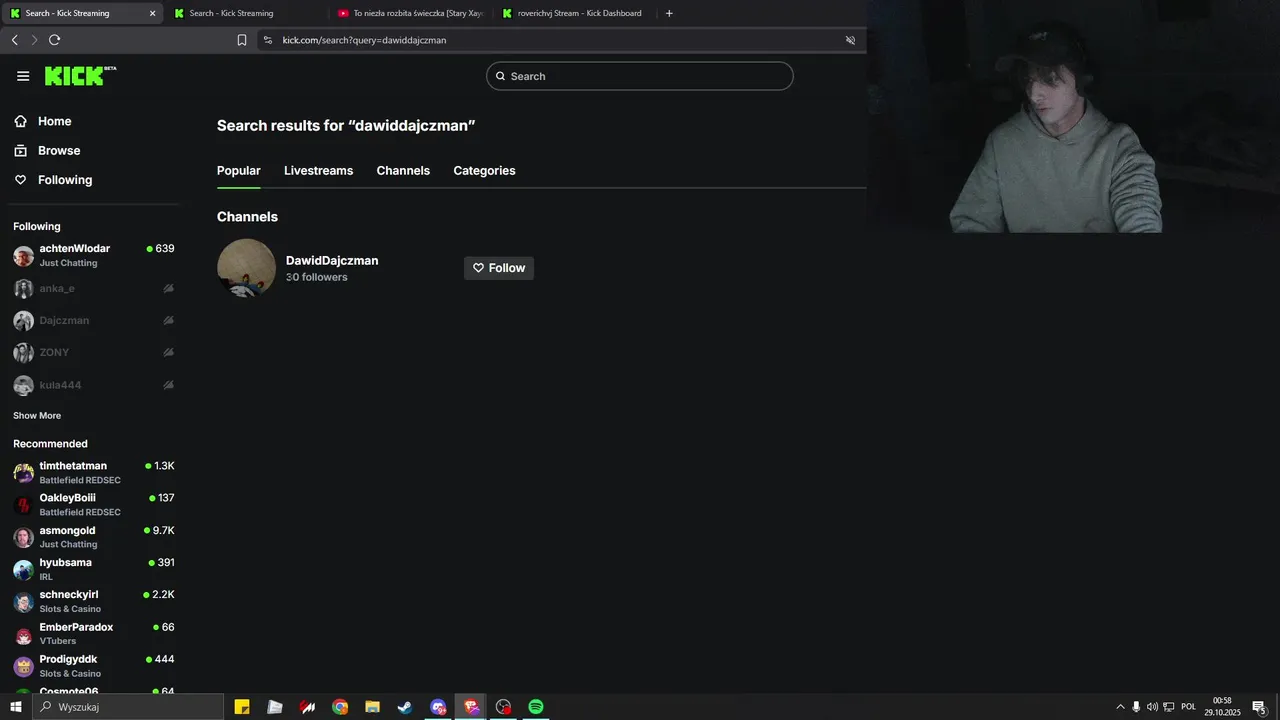This screenshot has width=1280, height=720.
Task: Switch to the YouTube 'To niezła rozbita świeczka' tab
Action: click(x=411, y=13)
